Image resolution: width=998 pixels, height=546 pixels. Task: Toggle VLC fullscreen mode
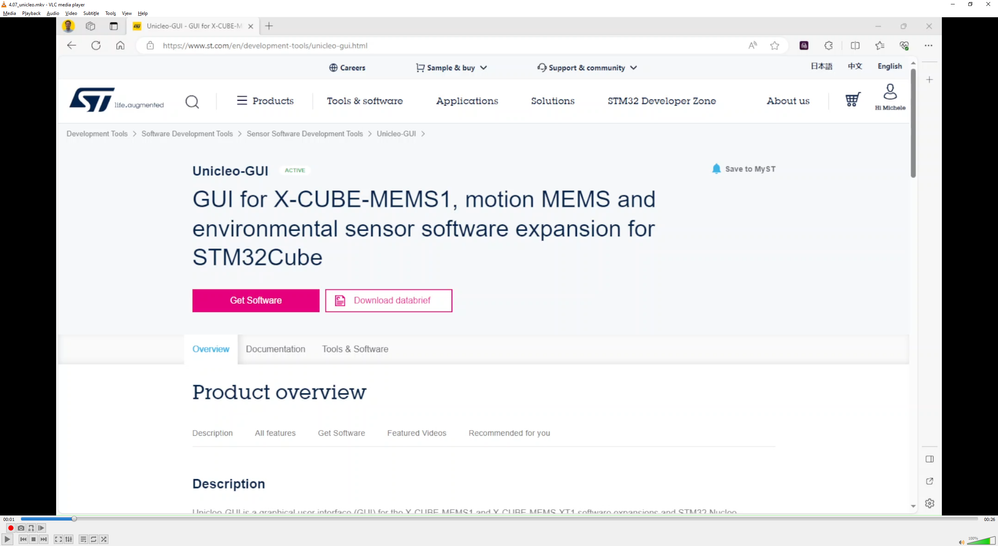pyautogui.click(x=59, y=539)
